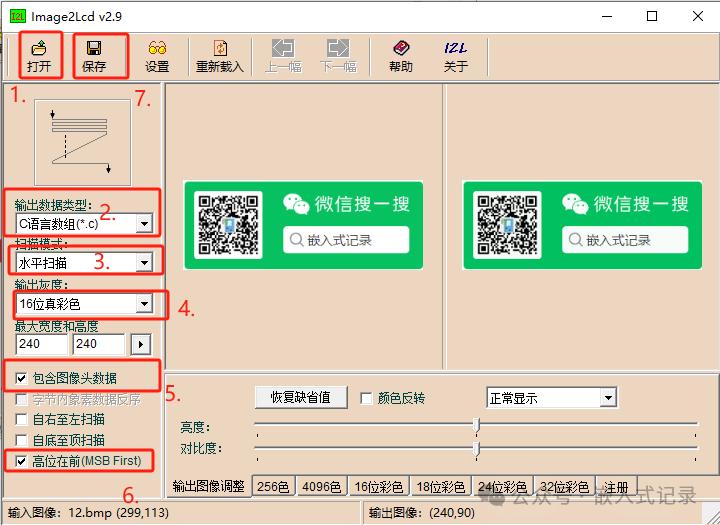
Task: Switch to 18位彩色 tab
Action: pyautogui.click(x=441, y=487)
